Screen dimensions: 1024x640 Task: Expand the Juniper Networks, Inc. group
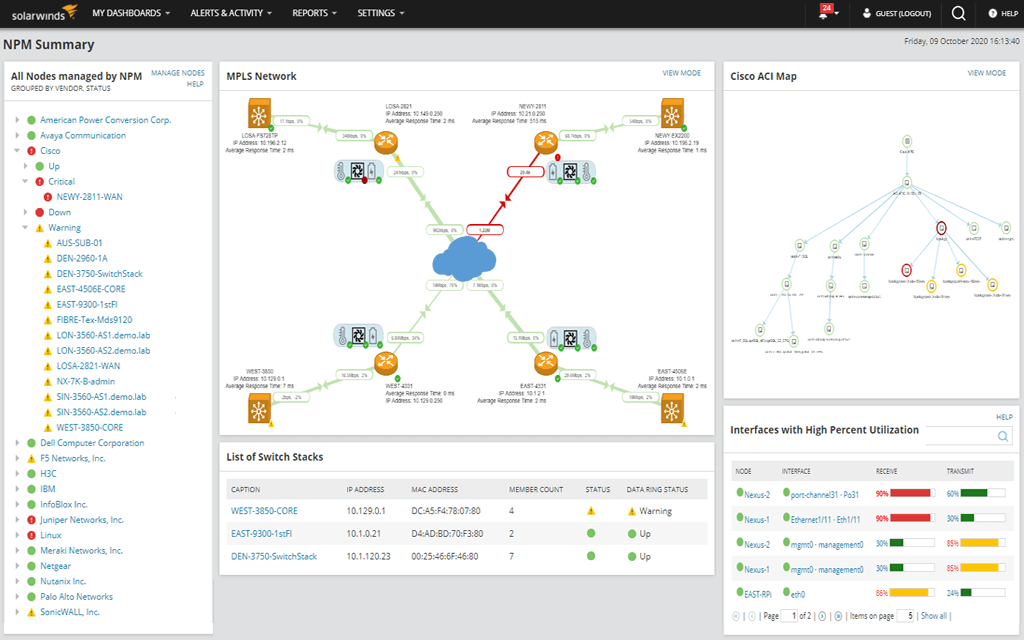click(x=16, y=519)
